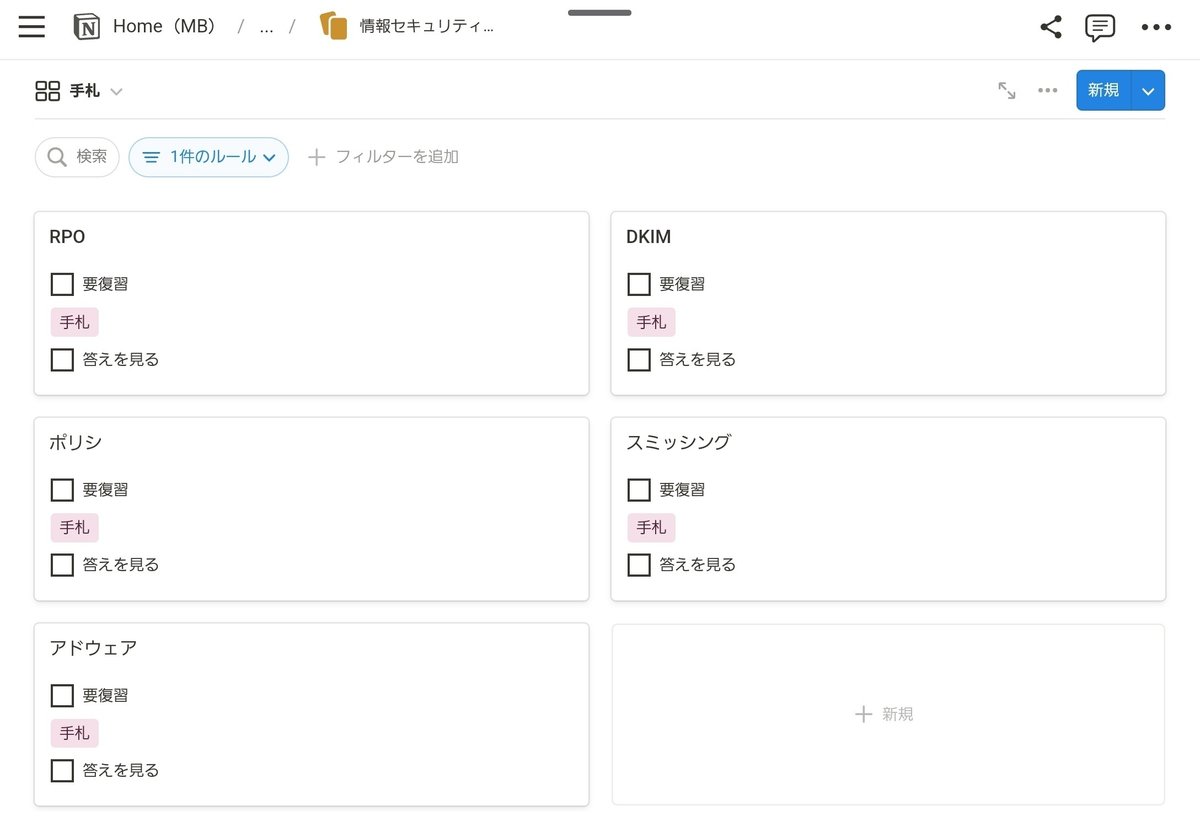Tap the top drag handle bar

tap(600, 13)
